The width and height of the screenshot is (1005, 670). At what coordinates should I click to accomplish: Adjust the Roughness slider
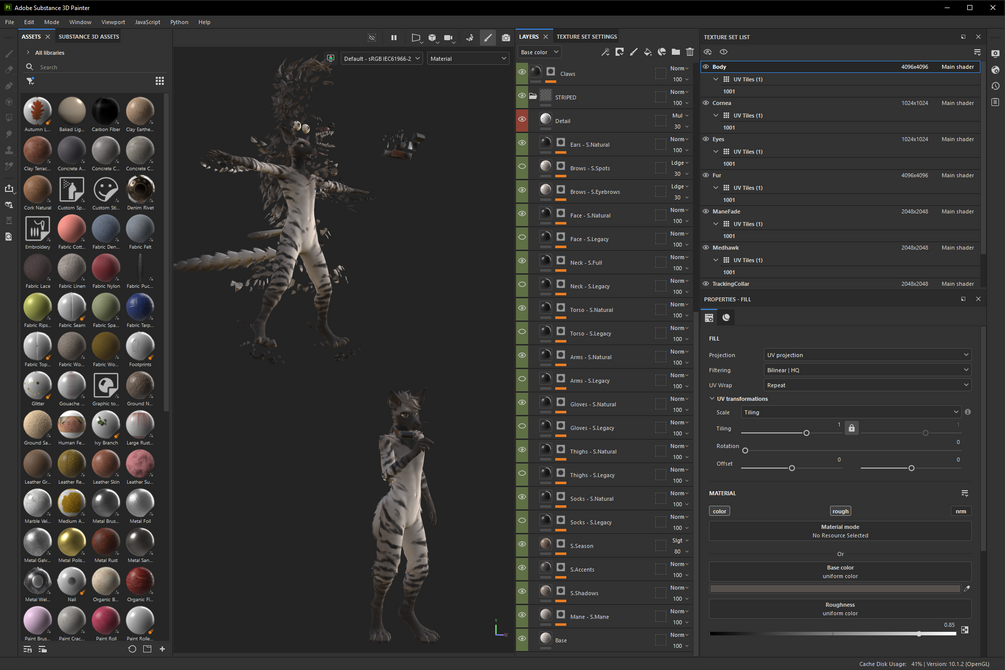click(x=919, y=634)
